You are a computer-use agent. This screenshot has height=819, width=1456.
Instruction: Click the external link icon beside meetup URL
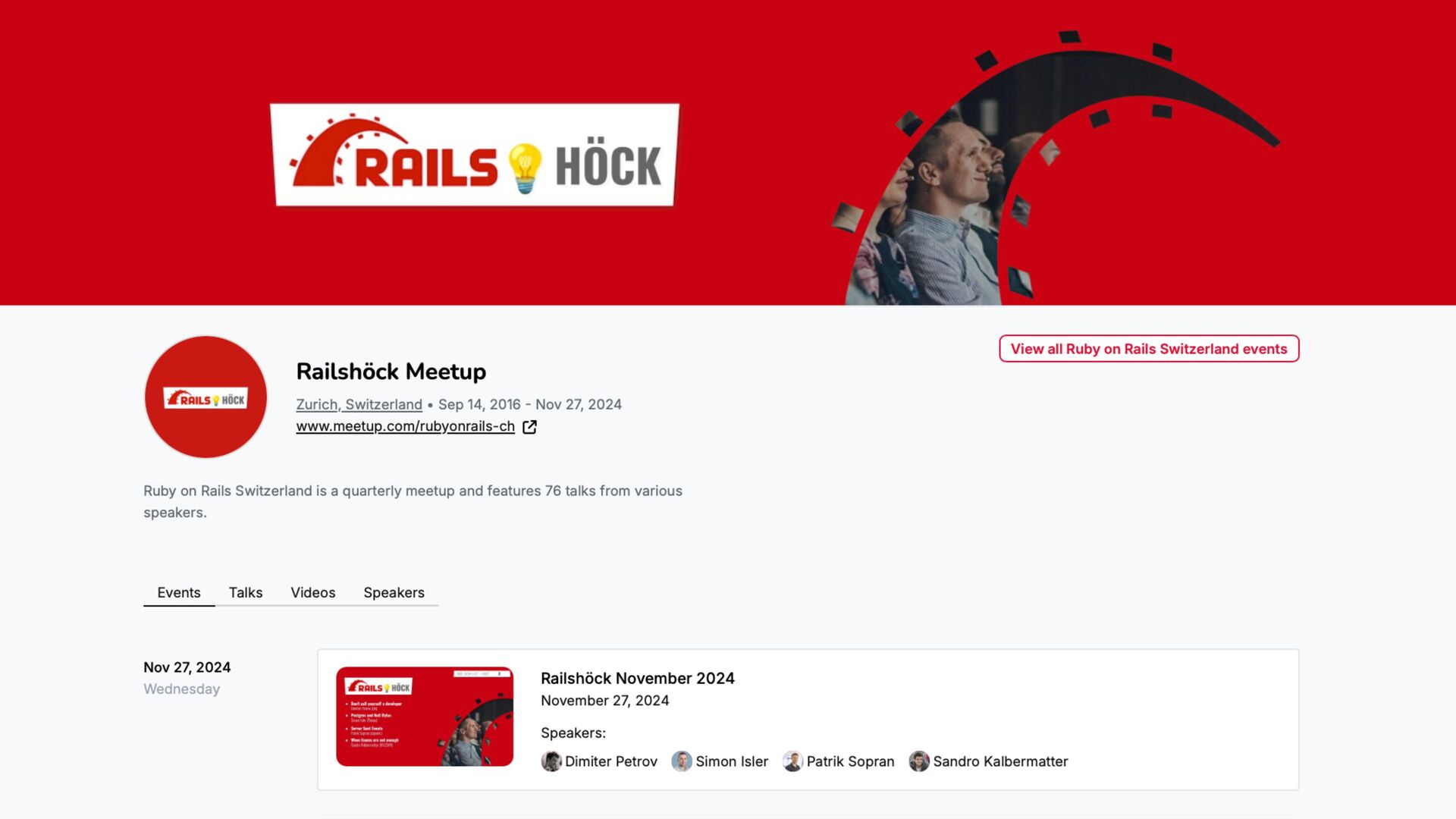(x=529, y=427)
